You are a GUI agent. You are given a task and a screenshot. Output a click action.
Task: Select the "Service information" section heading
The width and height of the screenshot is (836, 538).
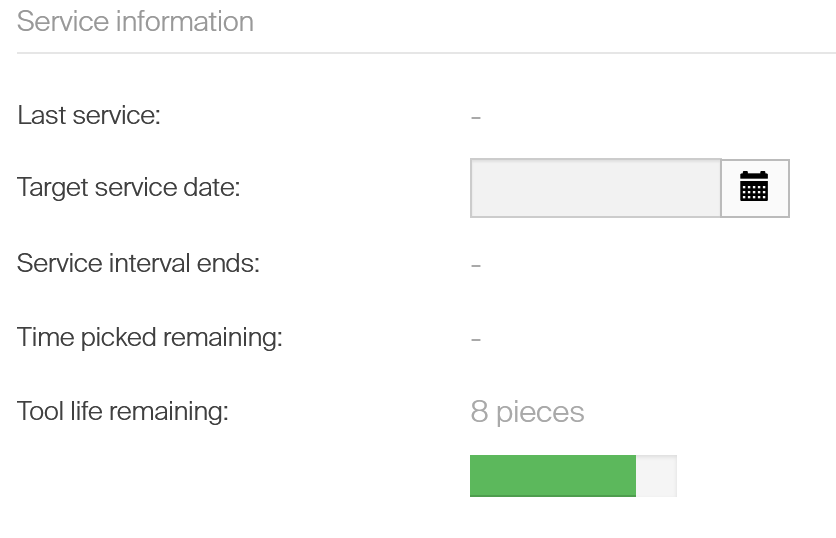tap(135, 22)
